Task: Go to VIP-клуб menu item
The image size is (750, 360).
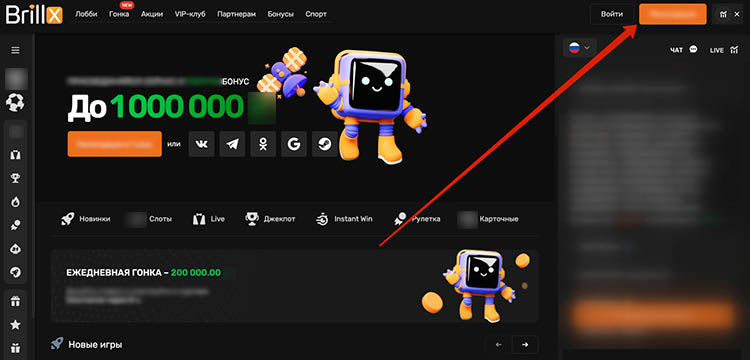Action: coord(190,14)
